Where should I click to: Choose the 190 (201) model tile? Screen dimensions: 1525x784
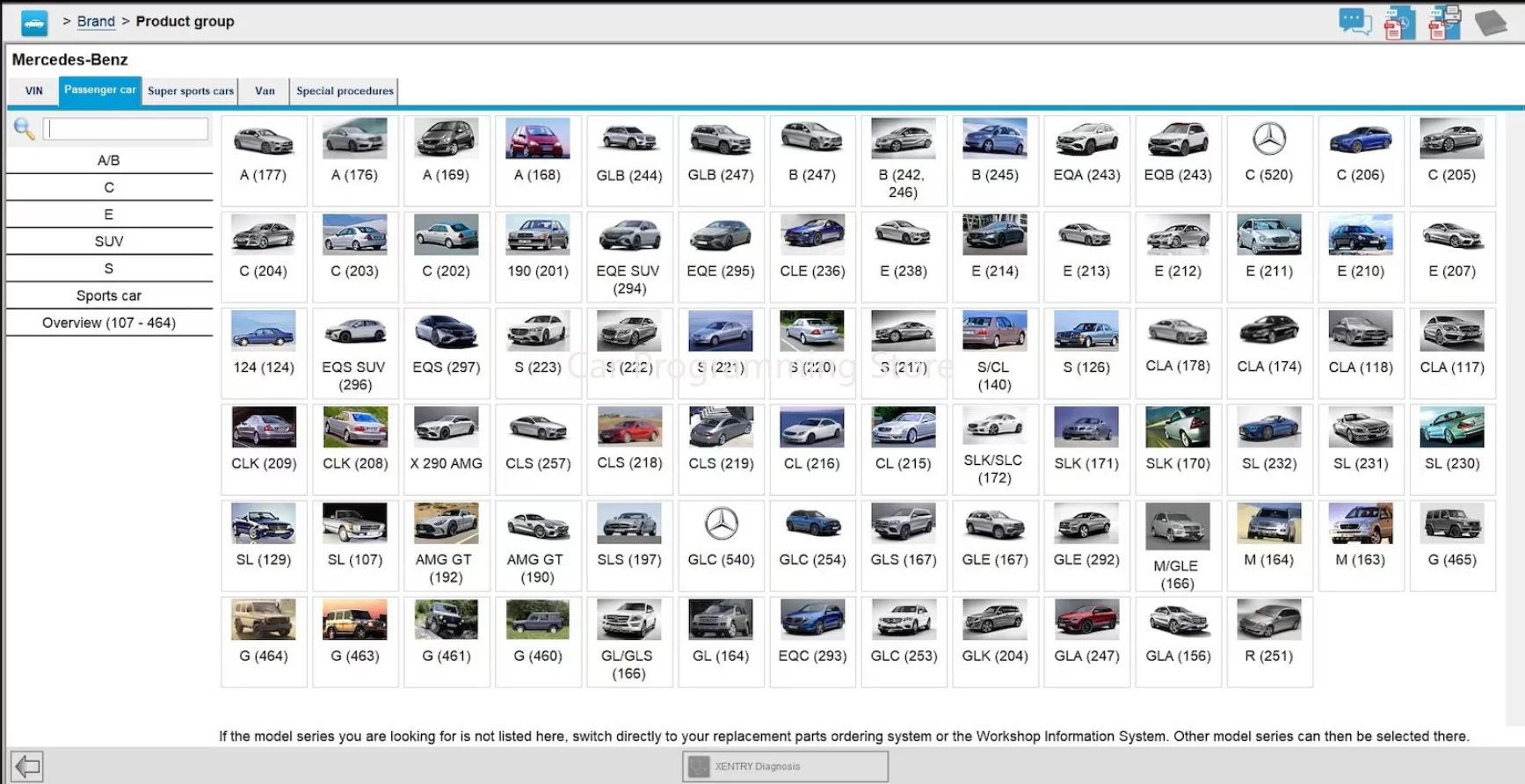point(538,257)
